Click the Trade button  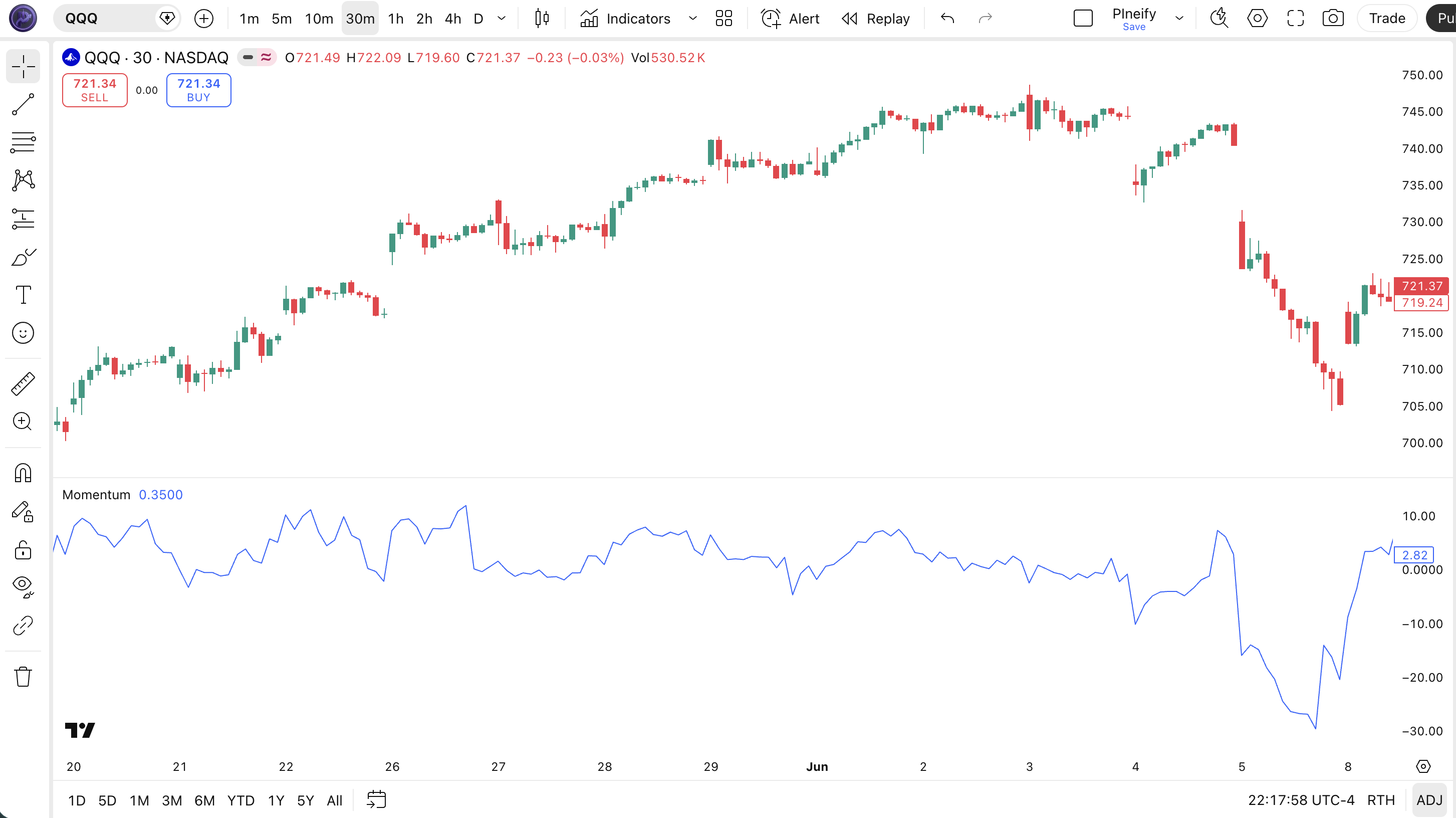[x=1387, y=18]
